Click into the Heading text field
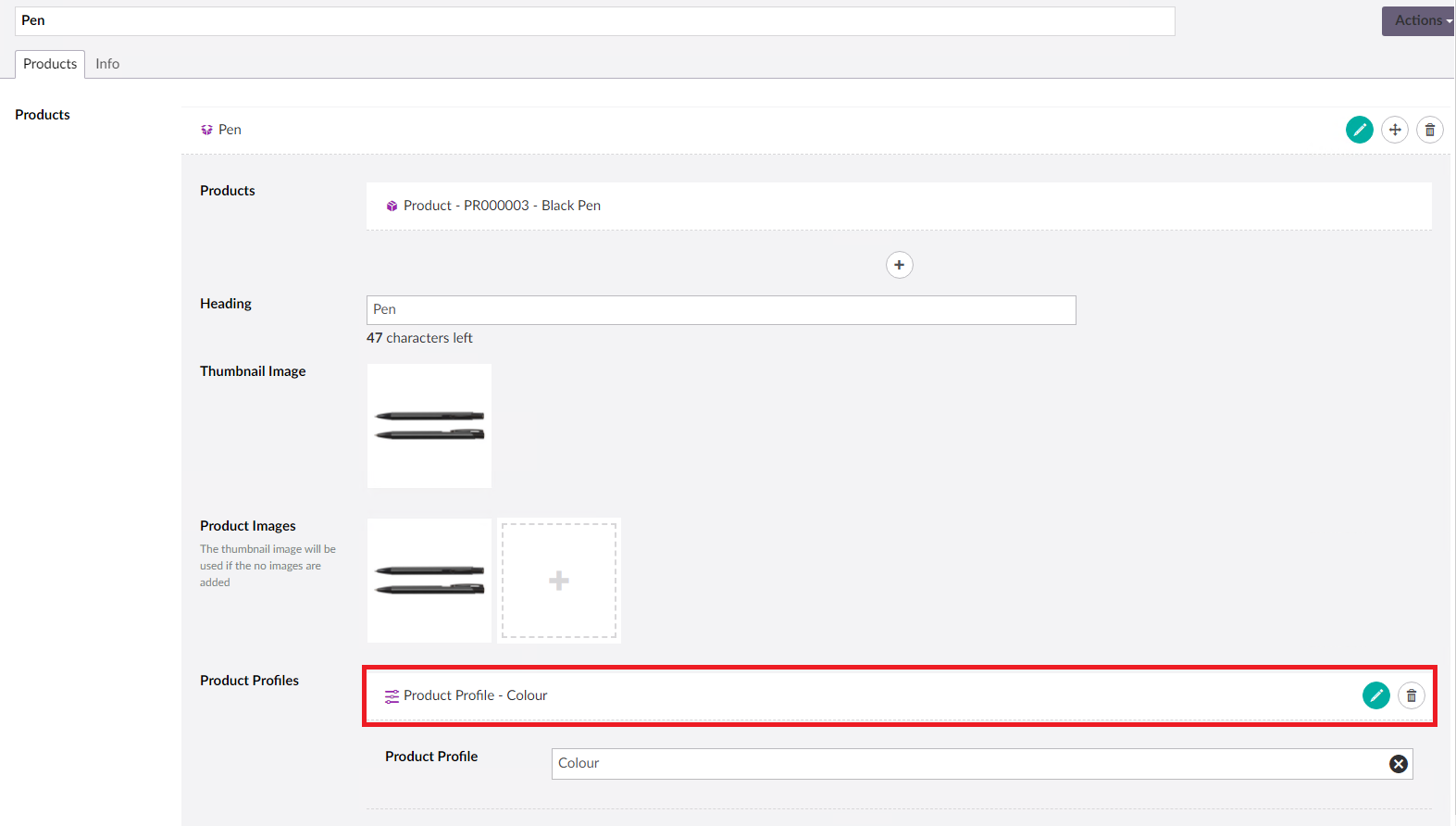The height and width of the screenshot is (826, 1456). coord(720,310)
